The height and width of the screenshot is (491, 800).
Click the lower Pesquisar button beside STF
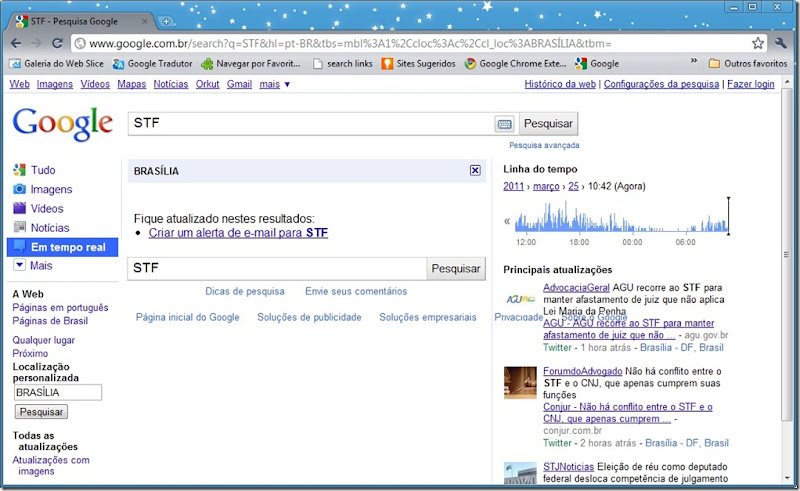(456, 268)
